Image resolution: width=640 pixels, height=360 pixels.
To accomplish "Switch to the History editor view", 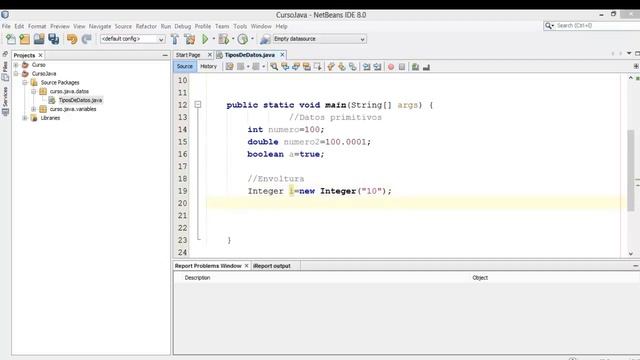I will 209,66.
